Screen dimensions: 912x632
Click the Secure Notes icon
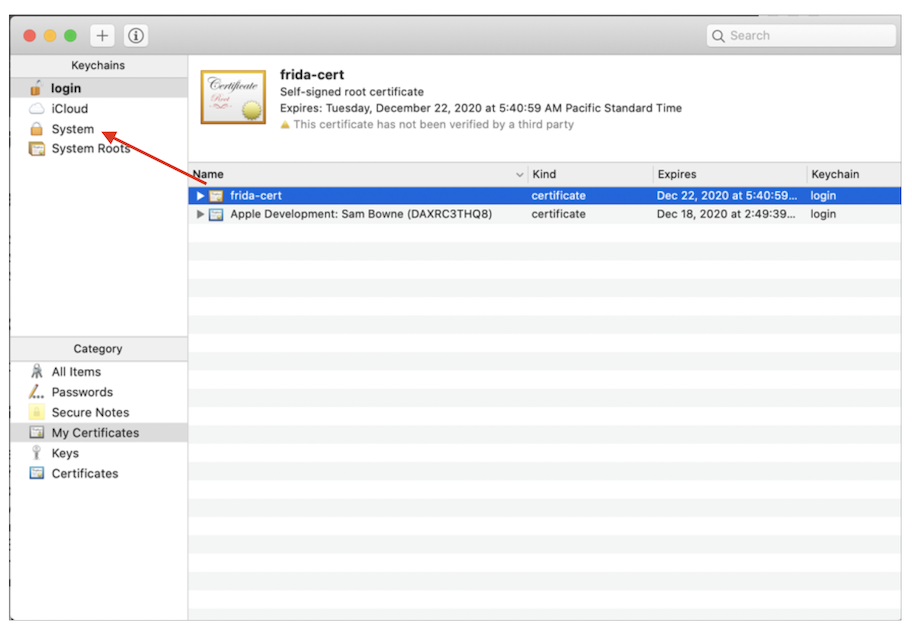click(x=37, y=412)
